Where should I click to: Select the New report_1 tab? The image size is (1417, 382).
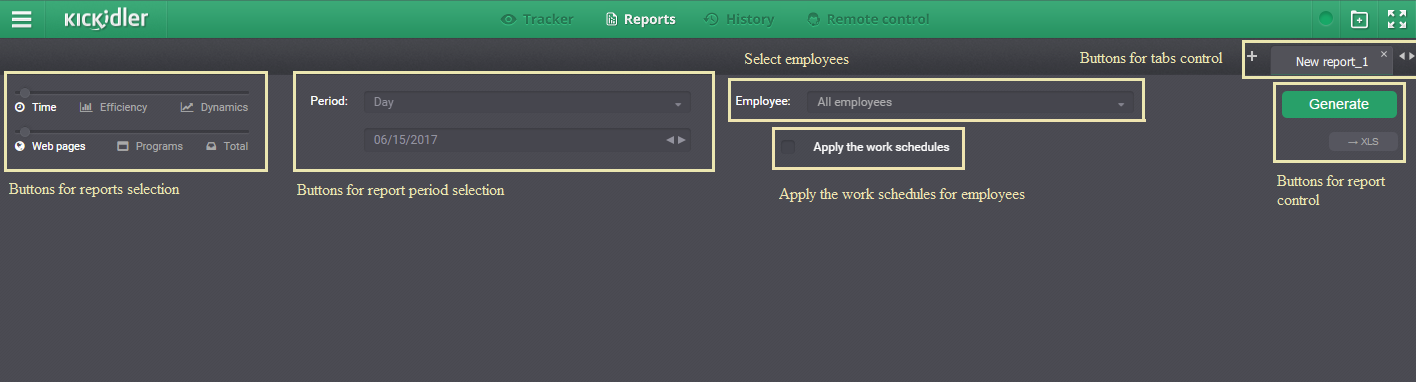coord(1331,62)
